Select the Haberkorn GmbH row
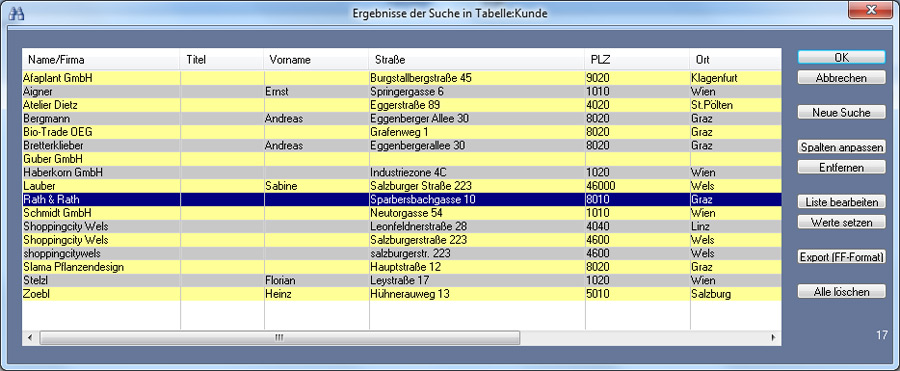The height and width of the screenshot is (371, 900). [402, 172]
